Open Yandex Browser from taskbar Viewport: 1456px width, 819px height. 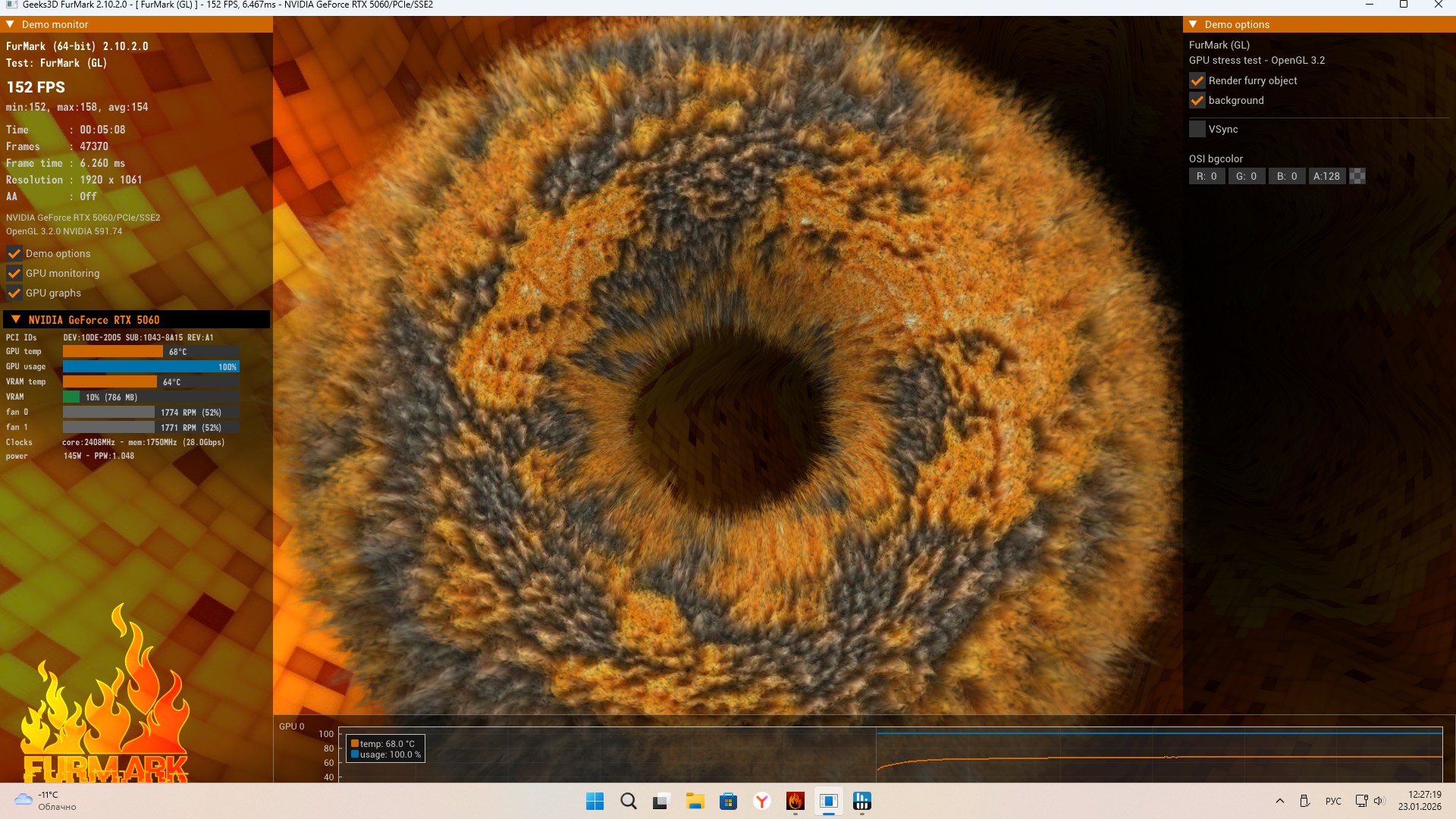pyautogui.click(x=762, y=801)
